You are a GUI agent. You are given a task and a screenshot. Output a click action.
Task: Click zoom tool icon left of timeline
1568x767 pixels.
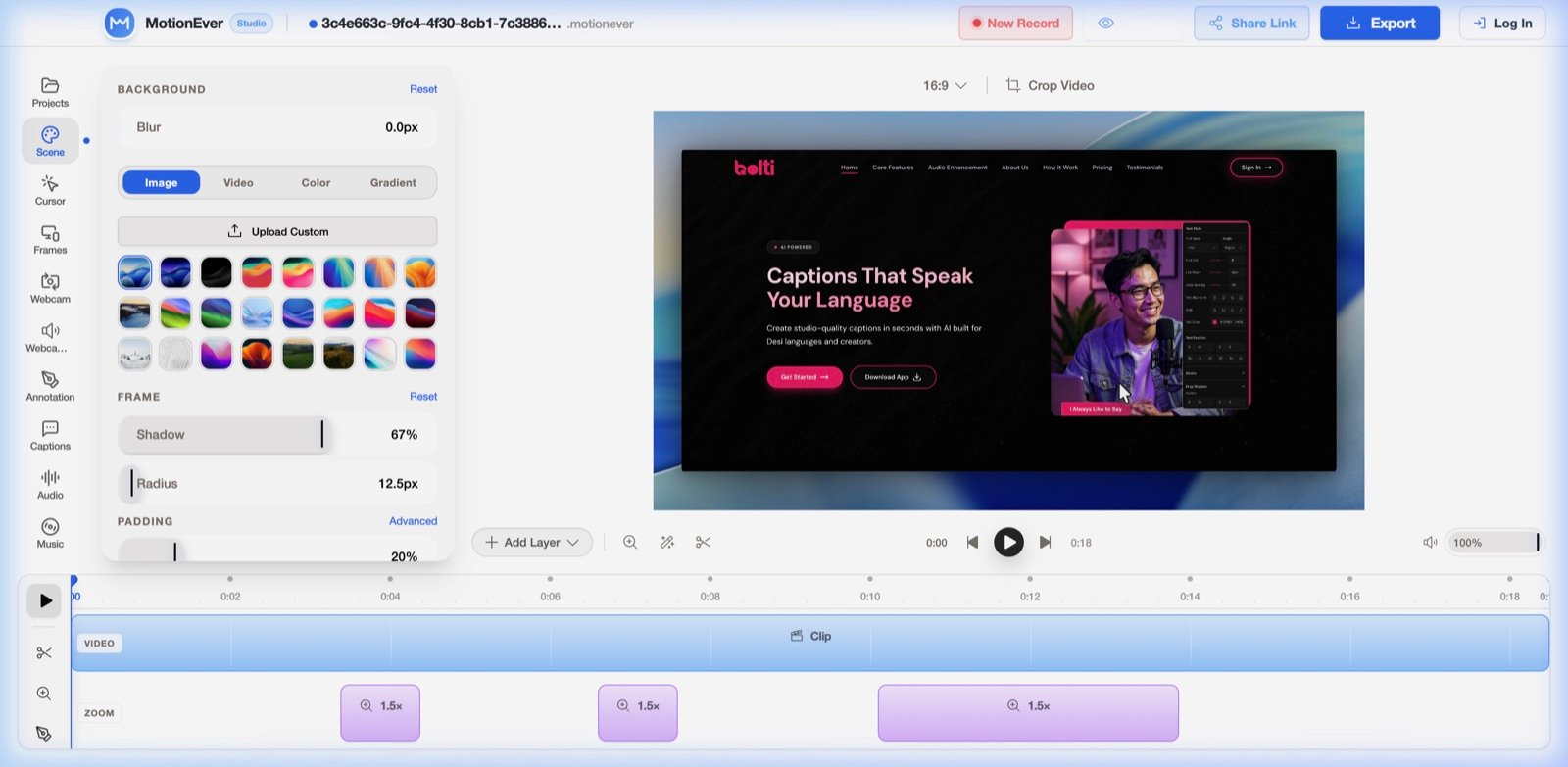click(44, 693)
